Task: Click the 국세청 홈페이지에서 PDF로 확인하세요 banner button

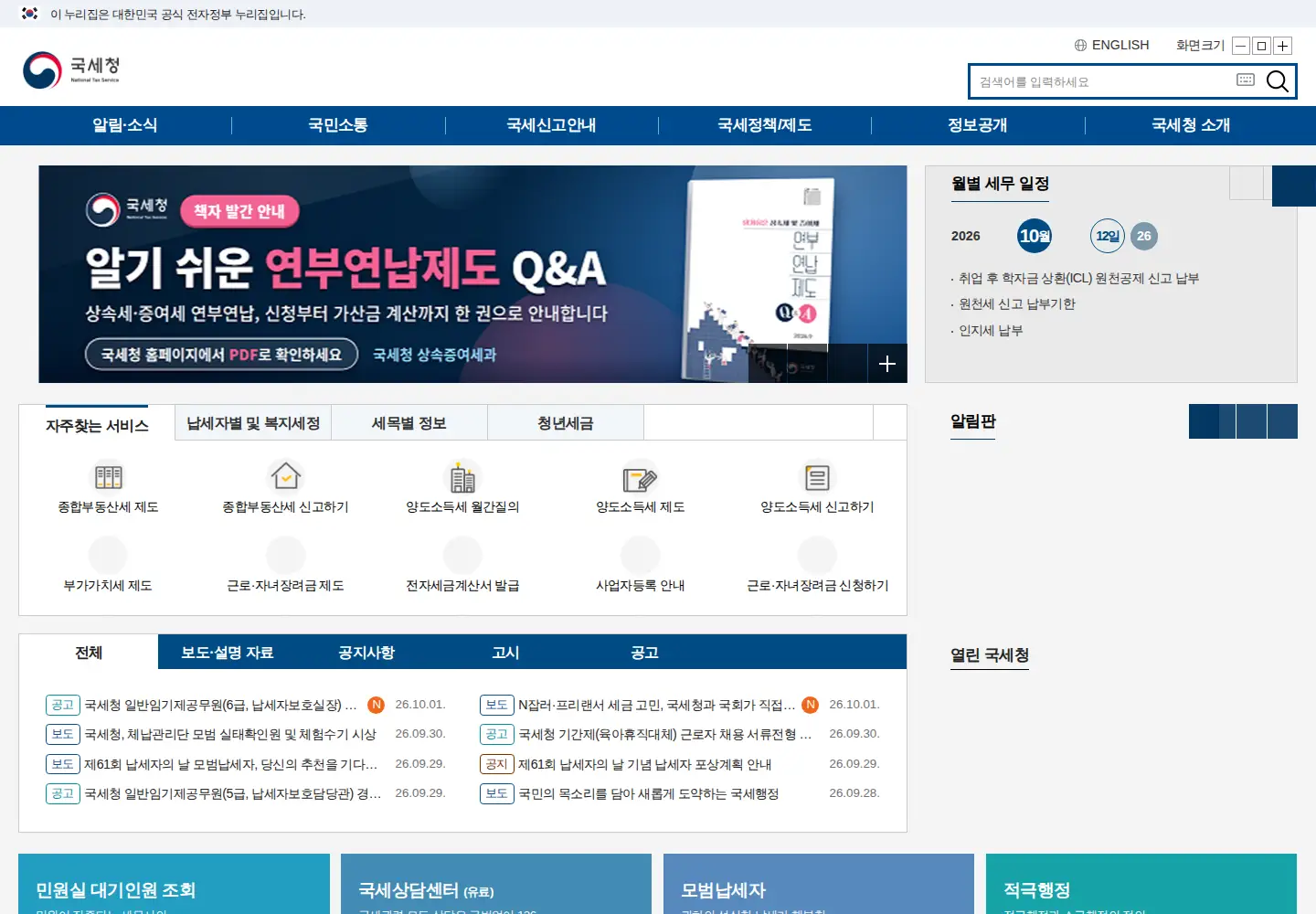Action: pyautogui.click(x=222, y=354)
